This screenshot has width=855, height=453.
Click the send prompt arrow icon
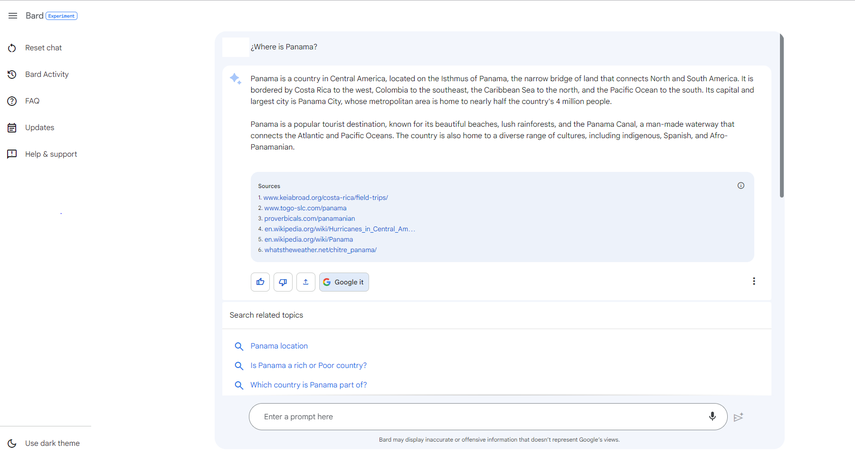pyautogui.click(x=739, y=417)
